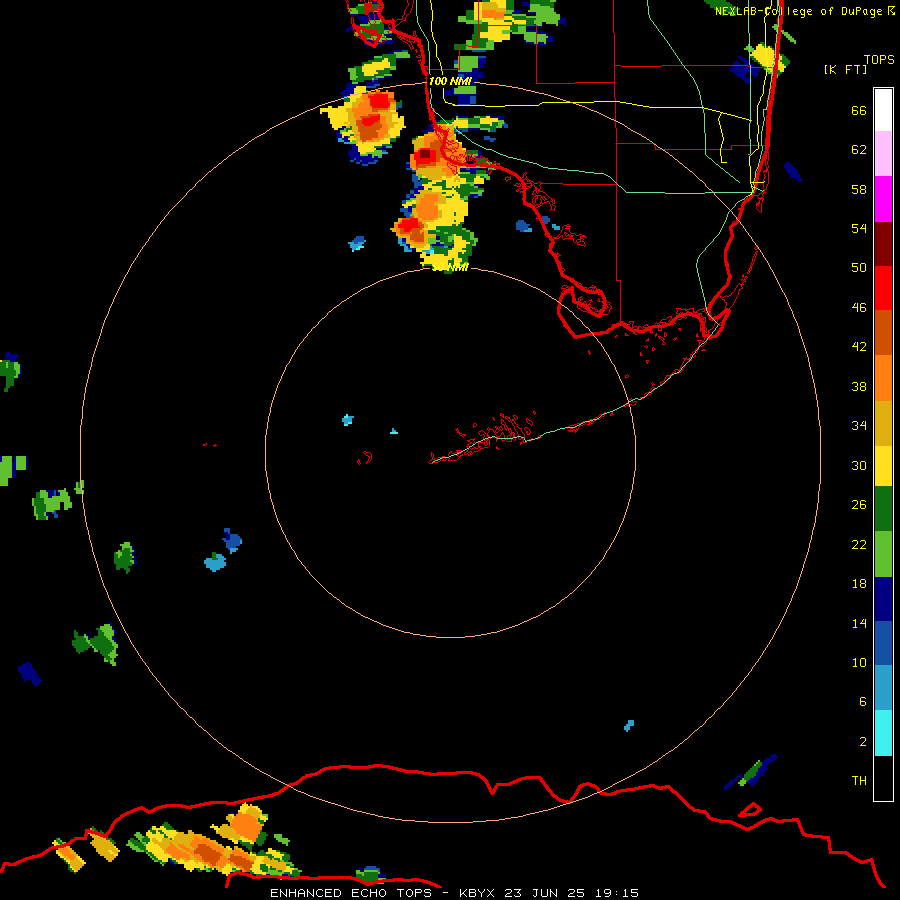Select the medium blue legend swatch

pos(883,643)
